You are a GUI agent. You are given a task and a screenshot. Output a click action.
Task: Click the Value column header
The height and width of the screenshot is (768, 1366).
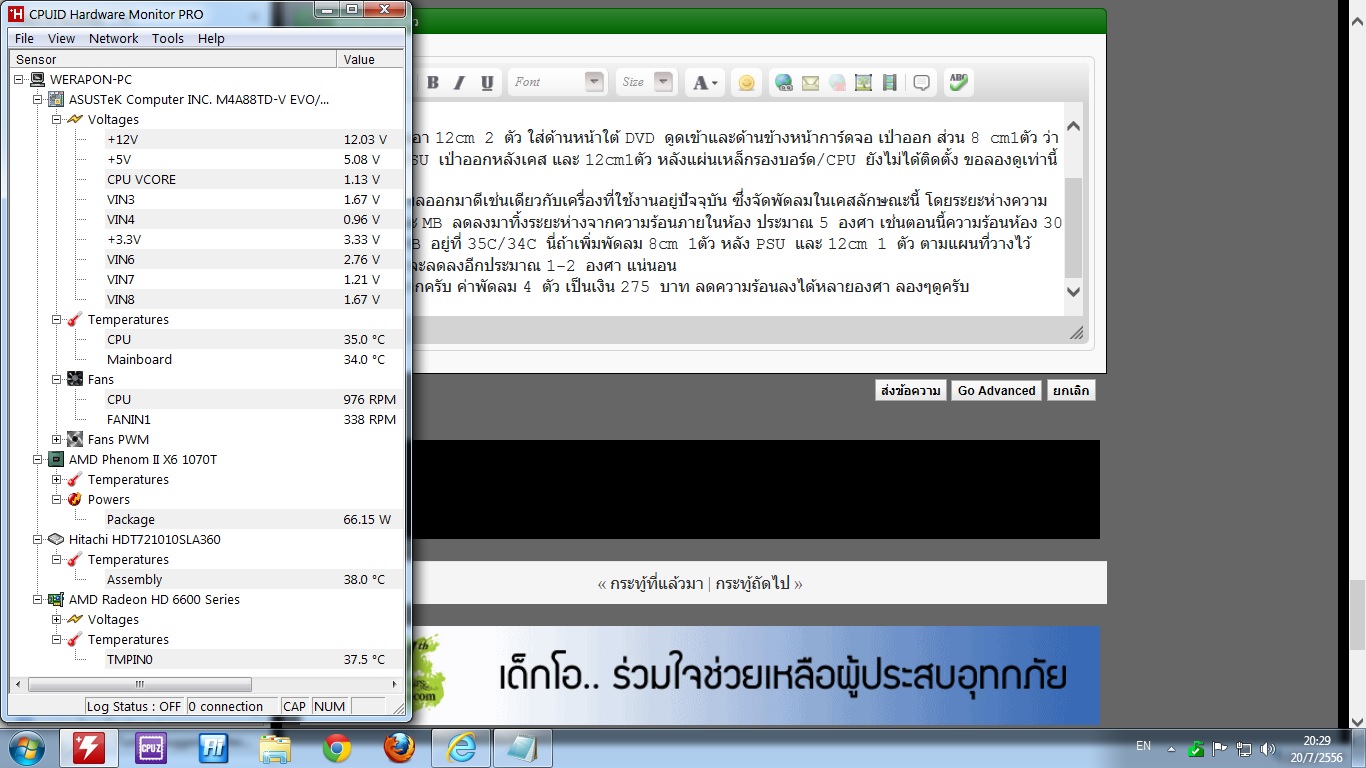(371, 59)
